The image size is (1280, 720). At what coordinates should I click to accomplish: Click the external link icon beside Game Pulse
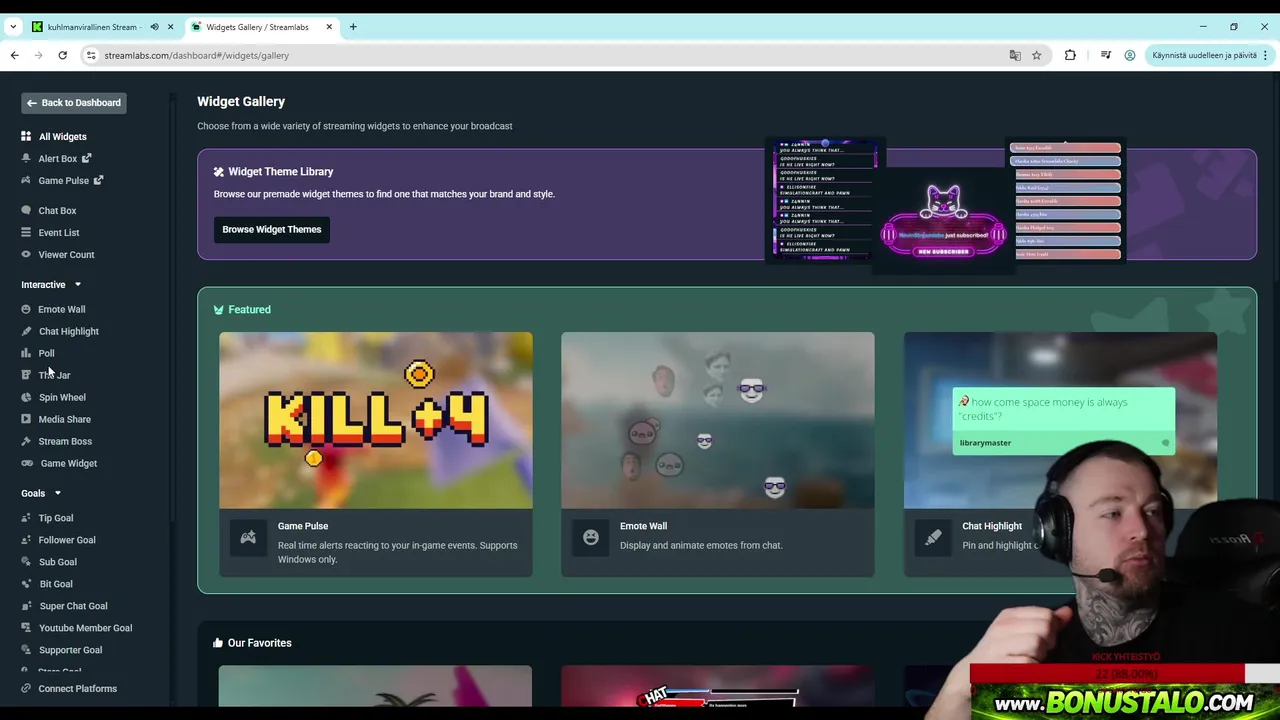pyautogui.click(x=98, y=180)
